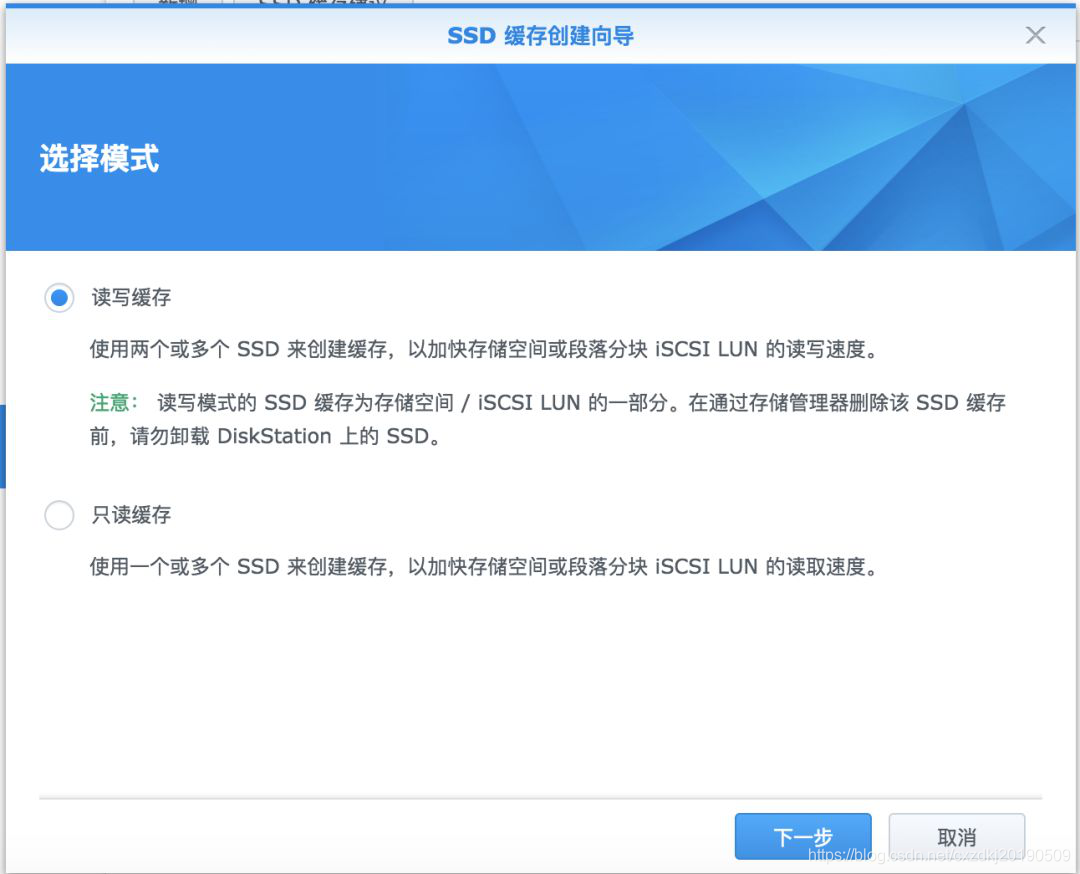1080x874 pixels.
Task: Enable read-write cache mode option
Action: (x=59, y=297)
